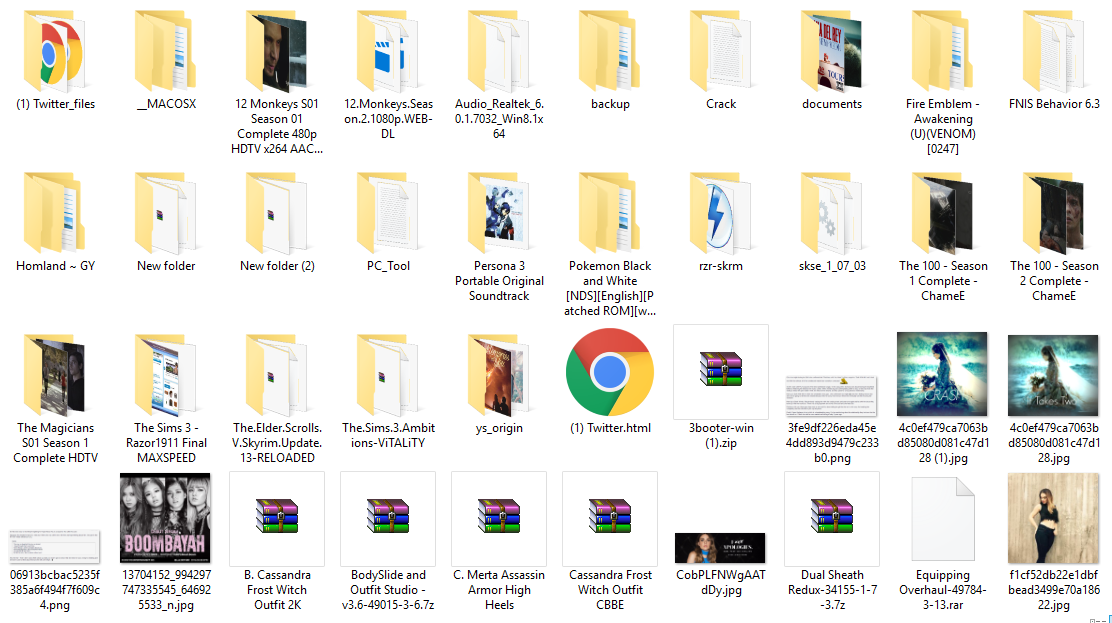Click the 'documents' folder name text
This screenshot has height=623, width=1112.
coord(832,104)
